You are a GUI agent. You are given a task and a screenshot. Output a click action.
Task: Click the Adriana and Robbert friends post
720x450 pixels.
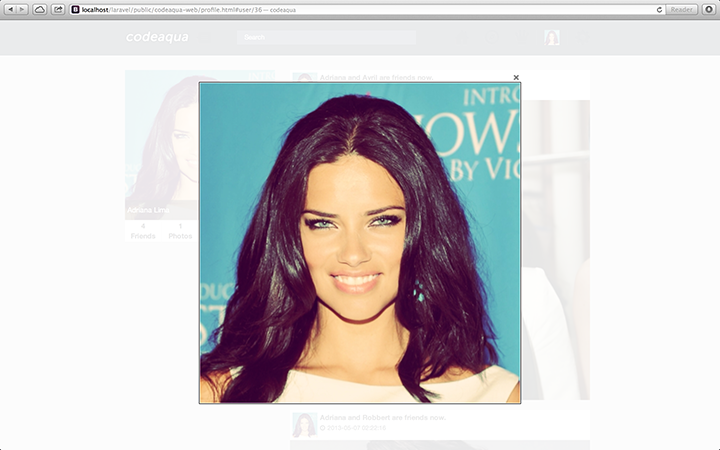click(x=383, y=417)
